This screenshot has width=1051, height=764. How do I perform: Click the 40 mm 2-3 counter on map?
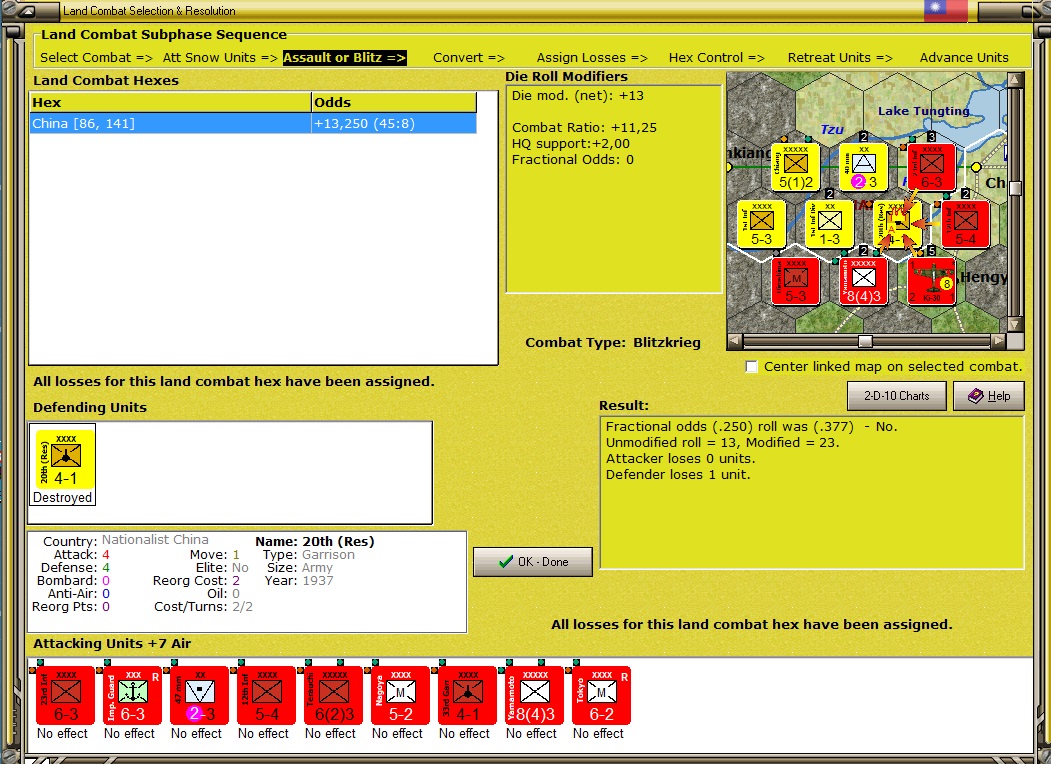click(x=864, y=167)
